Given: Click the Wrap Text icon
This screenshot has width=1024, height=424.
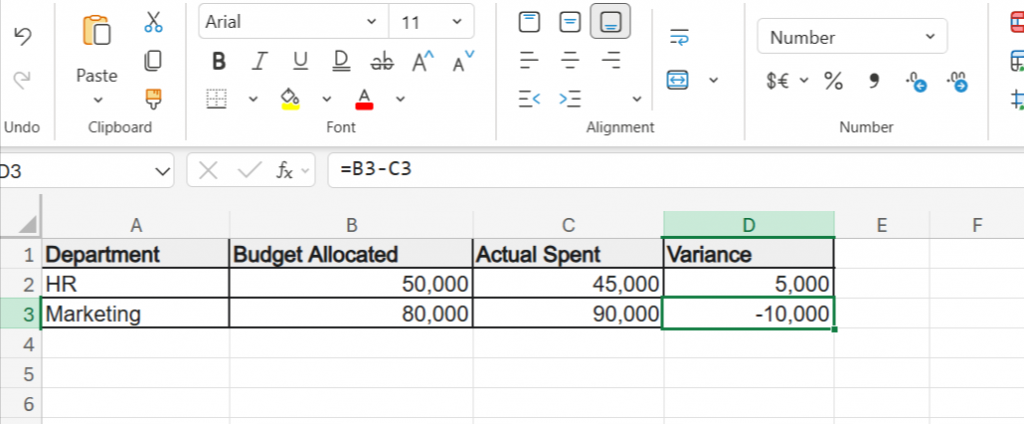Looking at the screenshot, I should tap(679, 38).
